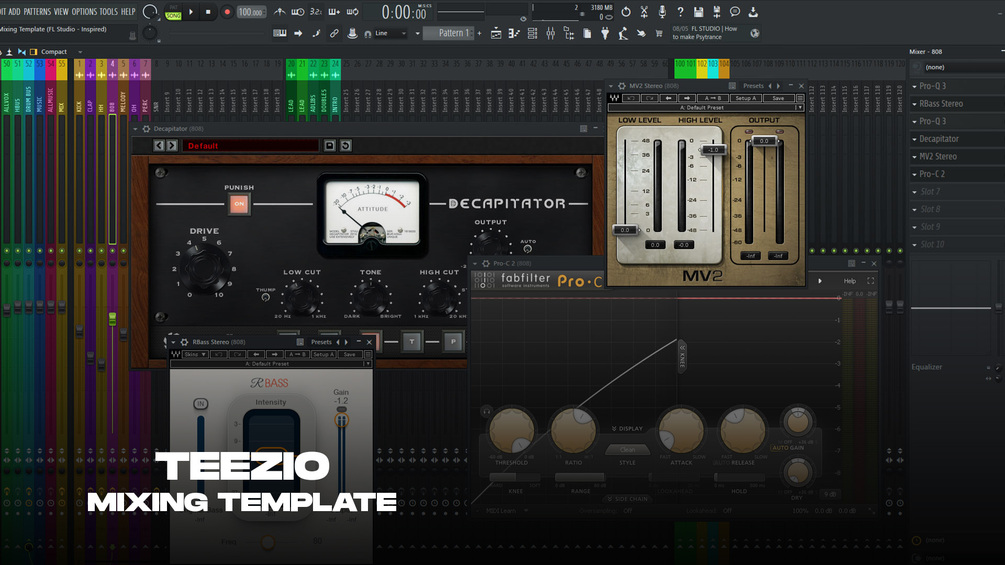Expand the Pro-Q 3 slot one arrow
The height and width of the screenshot is (565, 1005).
point(915,86)
